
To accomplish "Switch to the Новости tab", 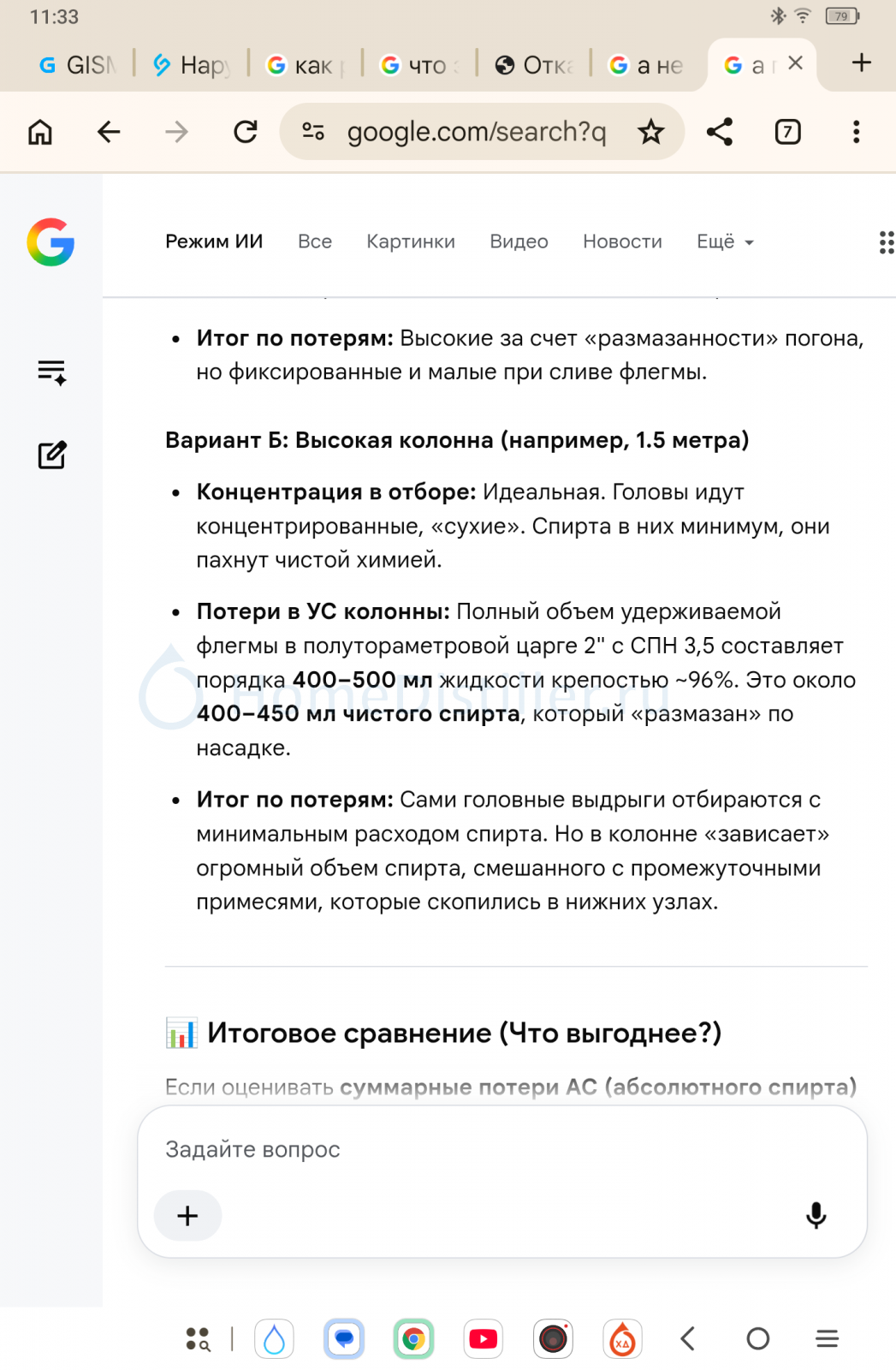I will click(622, 242).
